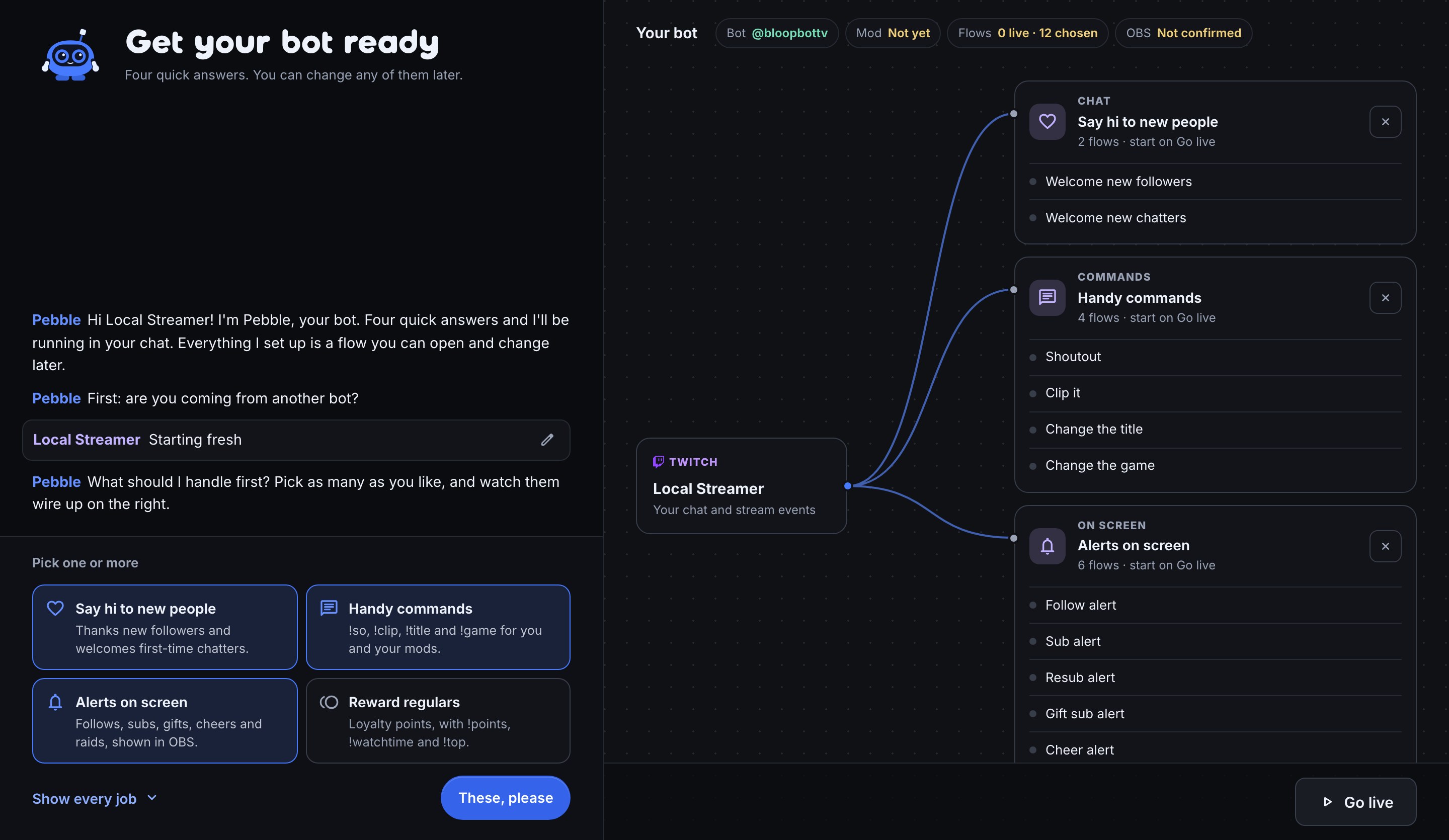Open 'Sub alert' flow
This screenshot has width=1449, height=840.
(x=1215, y=642)
